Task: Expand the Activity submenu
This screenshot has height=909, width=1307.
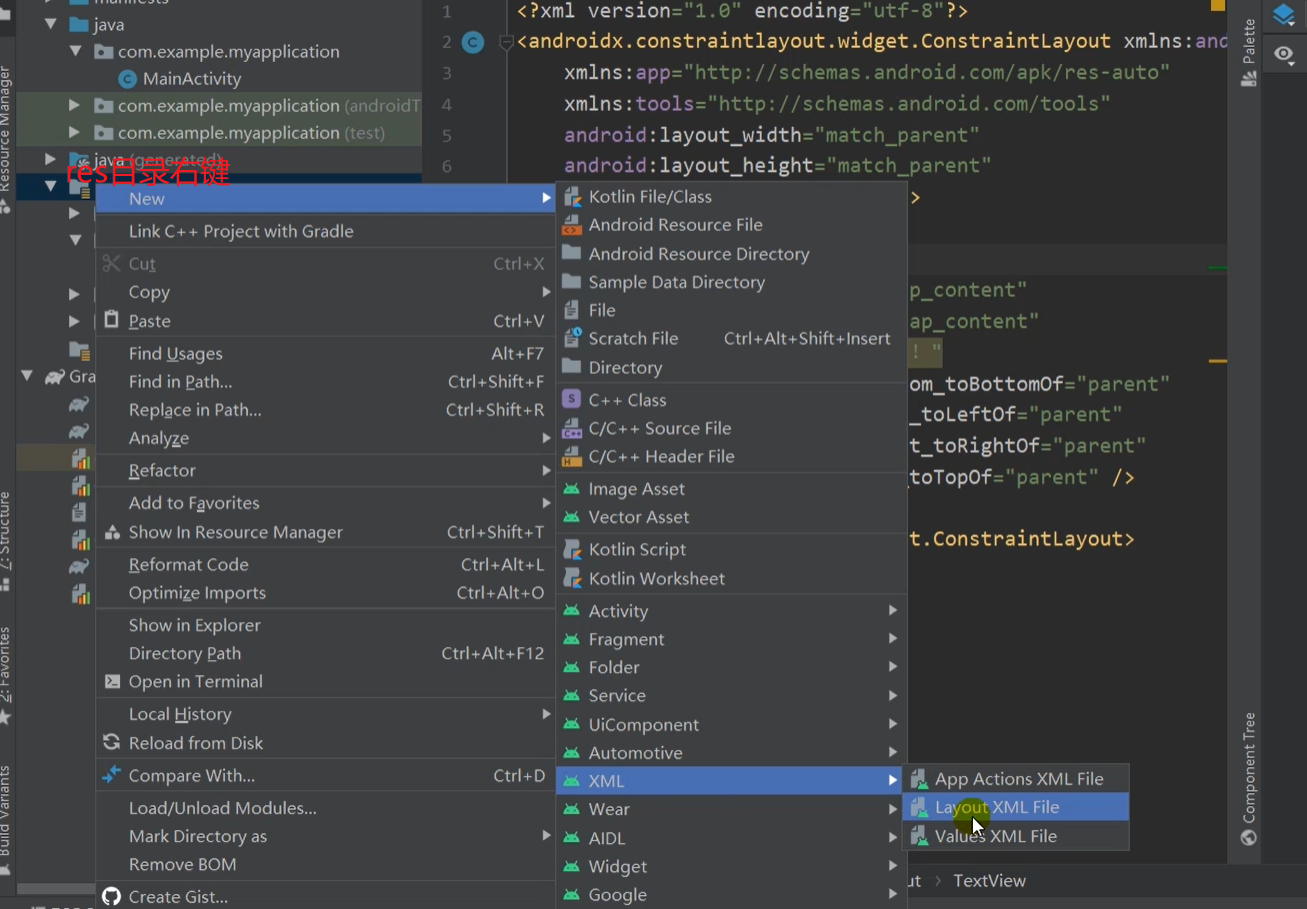Action: click(x=731, y=611)
